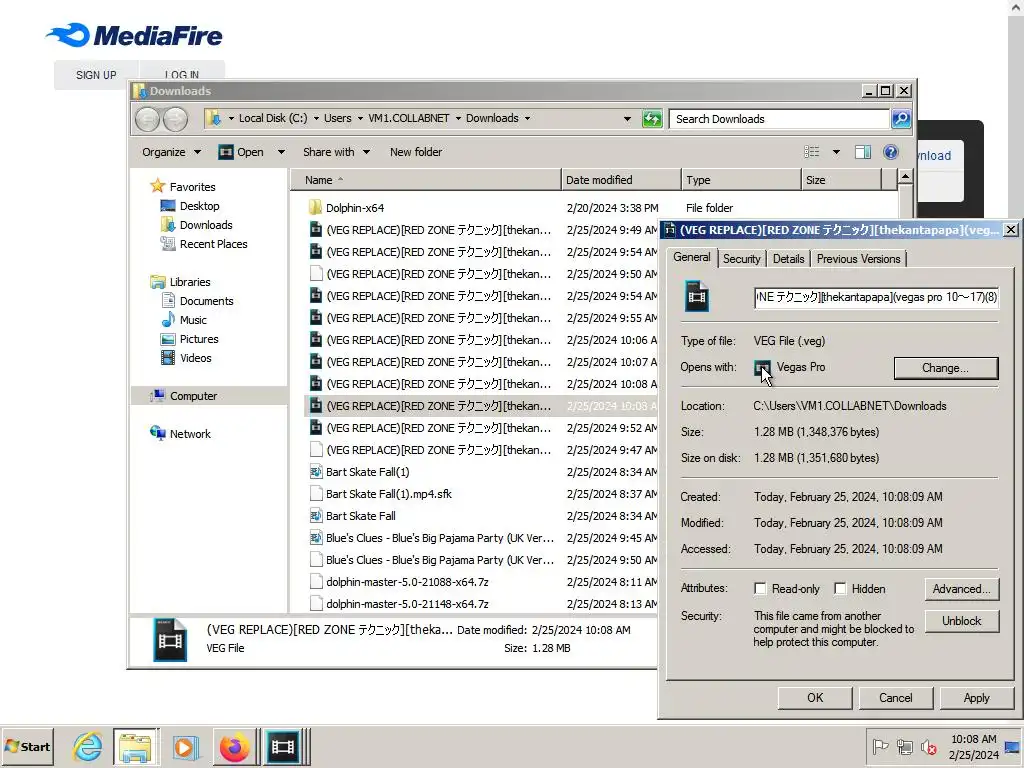Click the change view icon in toolbar
Image resolution: width=1024 pixels, height=768 pixels.
[x=812, y=152]
